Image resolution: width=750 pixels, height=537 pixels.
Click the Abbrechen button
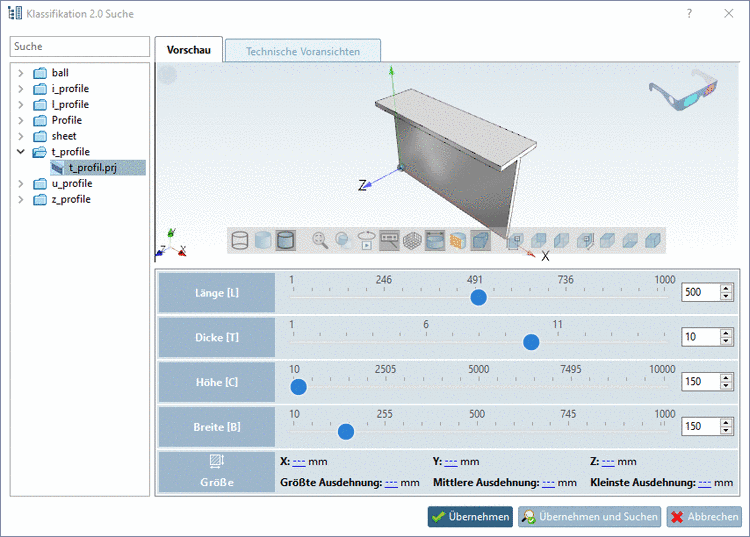(x=704, y=517)
